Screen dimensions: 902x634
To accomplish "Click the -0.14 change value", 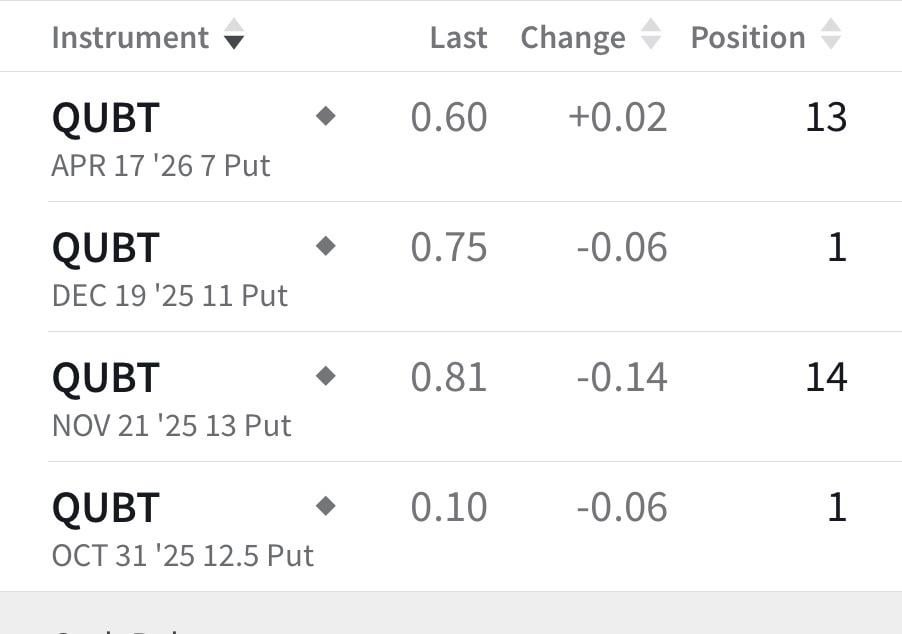I will click(x=621, y=377).
